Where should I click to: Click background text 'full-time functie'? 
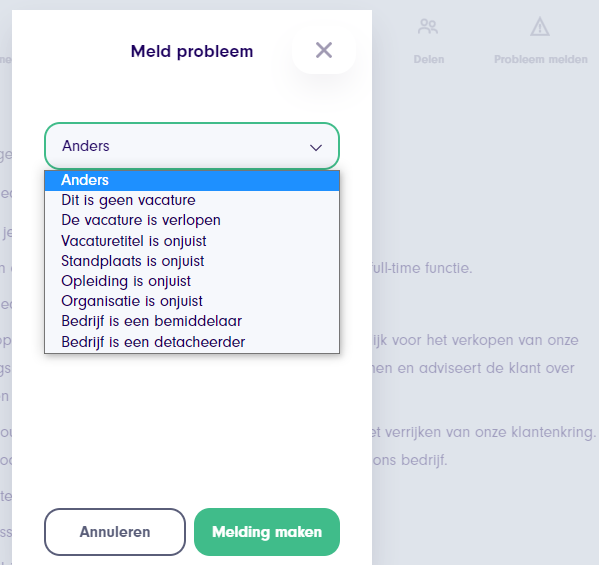pos(421,268)
